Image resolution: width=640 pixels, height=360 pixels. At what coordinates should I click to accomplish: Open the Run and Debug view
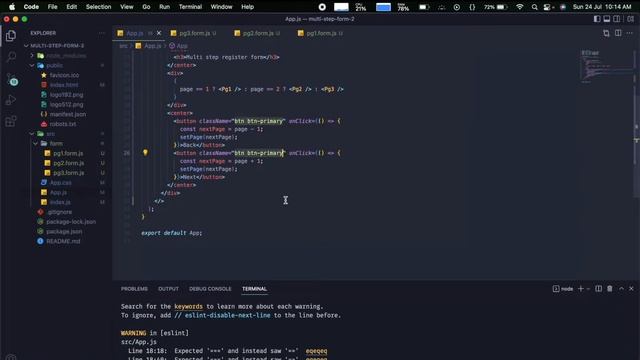pos(11,100)
